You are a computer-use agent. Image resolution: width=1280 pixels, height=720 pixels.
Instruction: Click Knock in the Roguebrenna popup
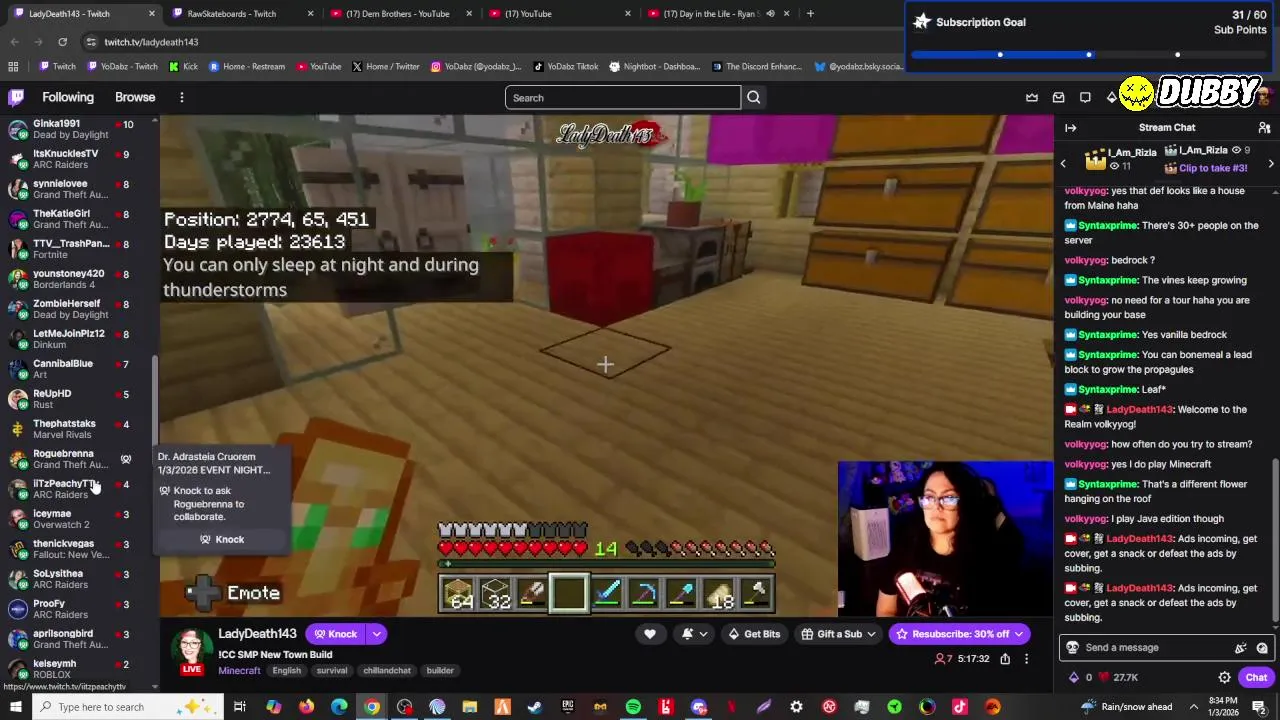[222, 539]
